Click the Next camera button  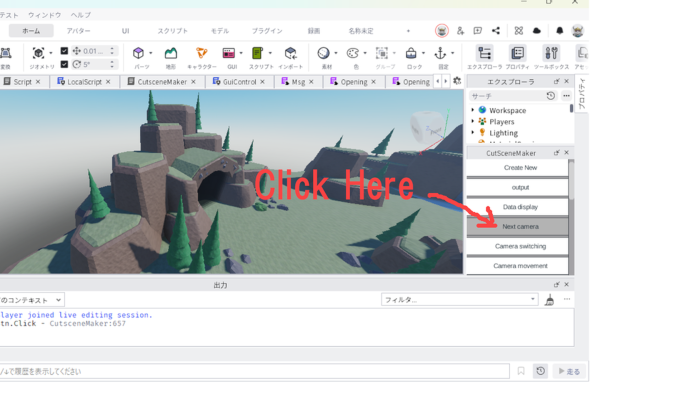point(518,227)
